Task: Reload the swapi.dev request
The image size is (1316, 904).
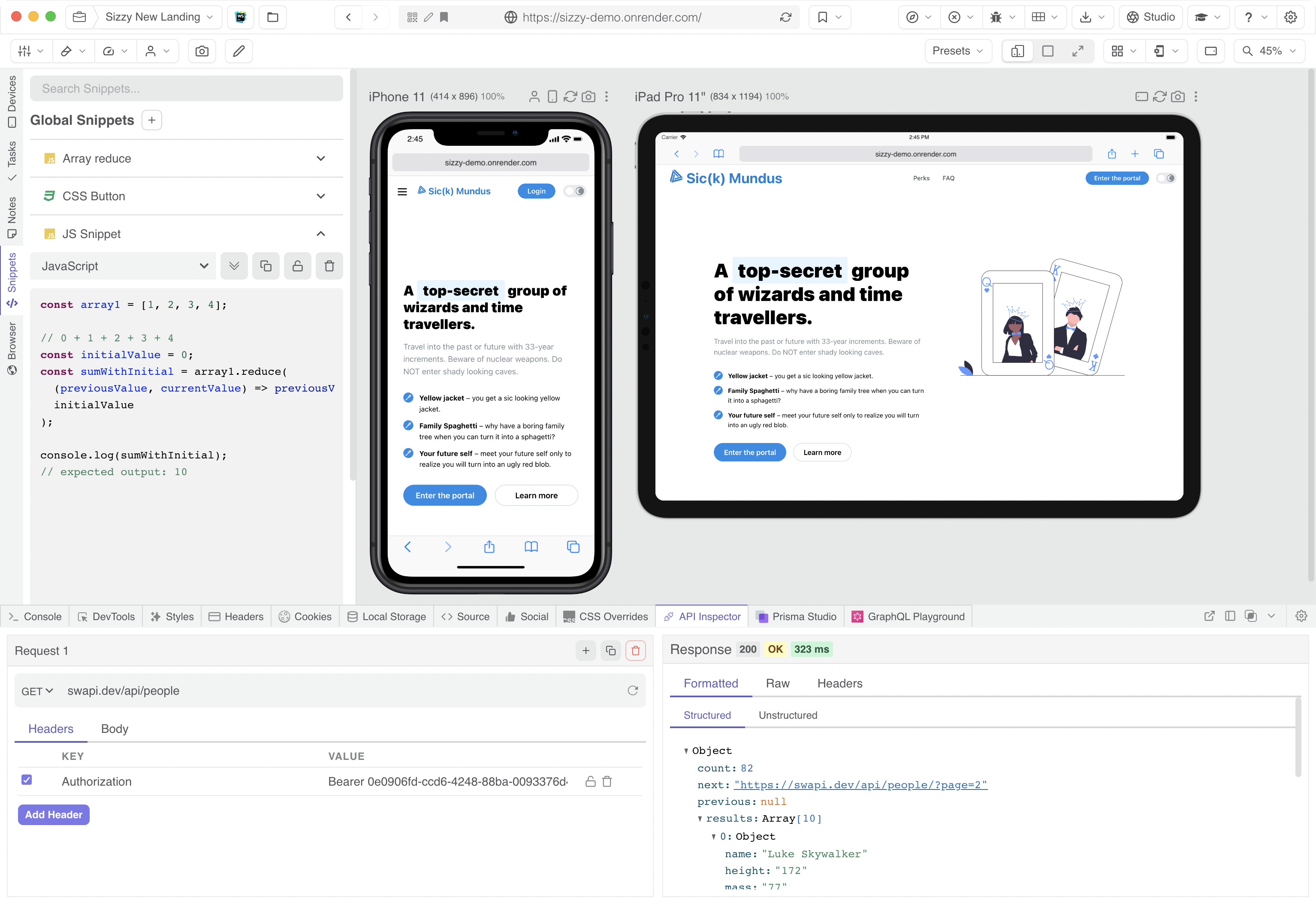Action: pyautogui.click(x=633, y=690)
